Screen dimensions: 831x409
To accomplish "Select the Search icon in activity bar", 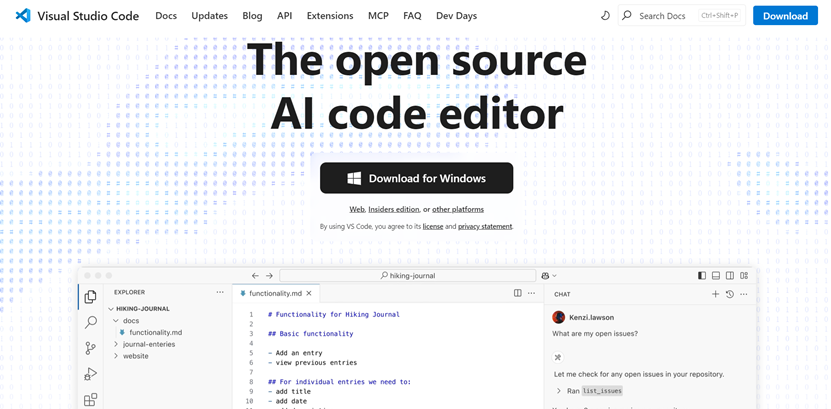I will point(91,322).
